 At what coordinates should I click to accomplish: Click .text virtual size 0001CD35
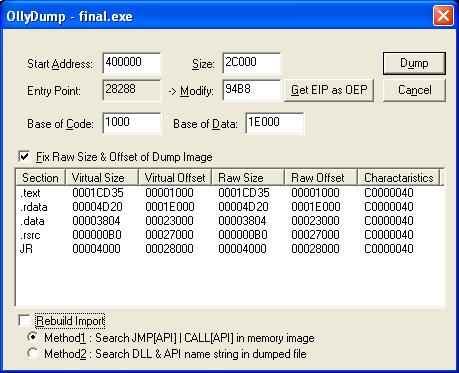coord(98,193)
